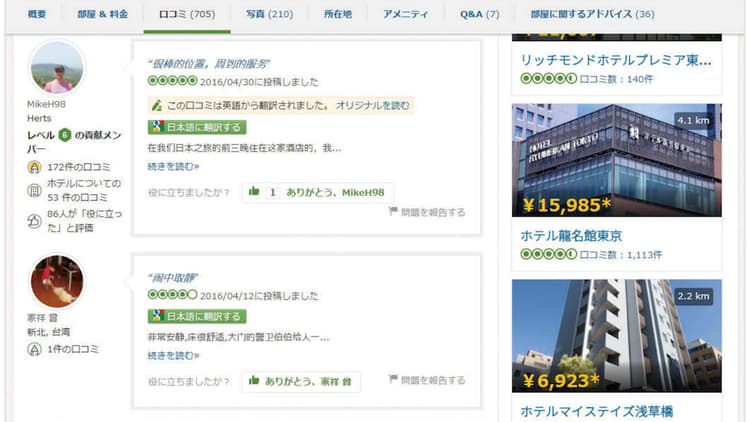Image resolution: width=750 pixels, height=422 pixels.
Task: Click 5-bubble rating of MikeH98 review
Action: [172, 81]
